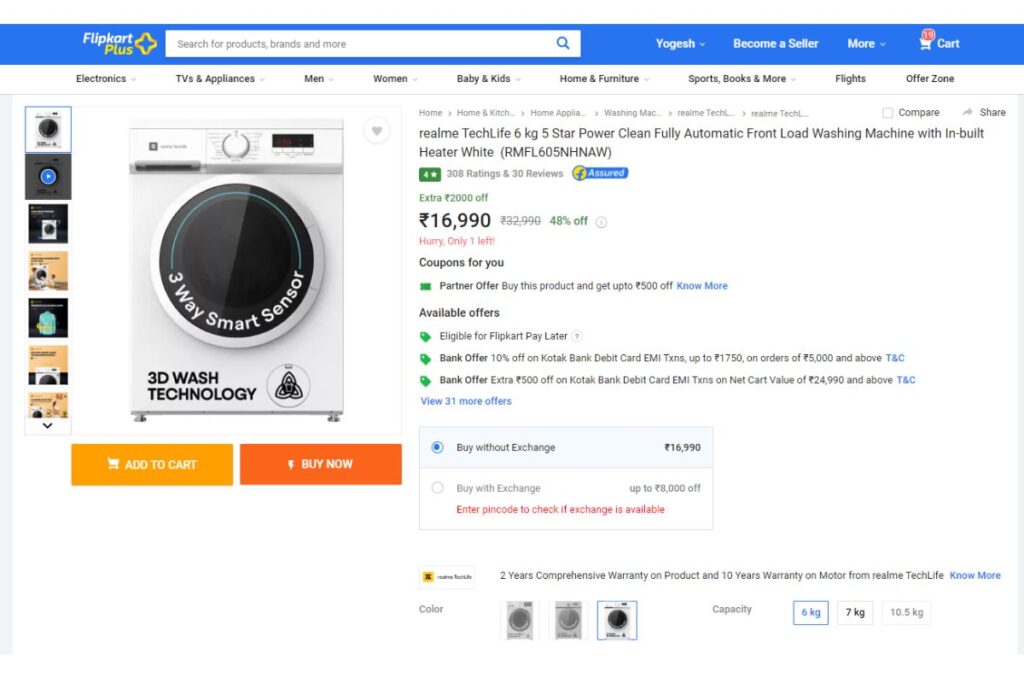Open the Flights menu item

click(x=850, y=79)
